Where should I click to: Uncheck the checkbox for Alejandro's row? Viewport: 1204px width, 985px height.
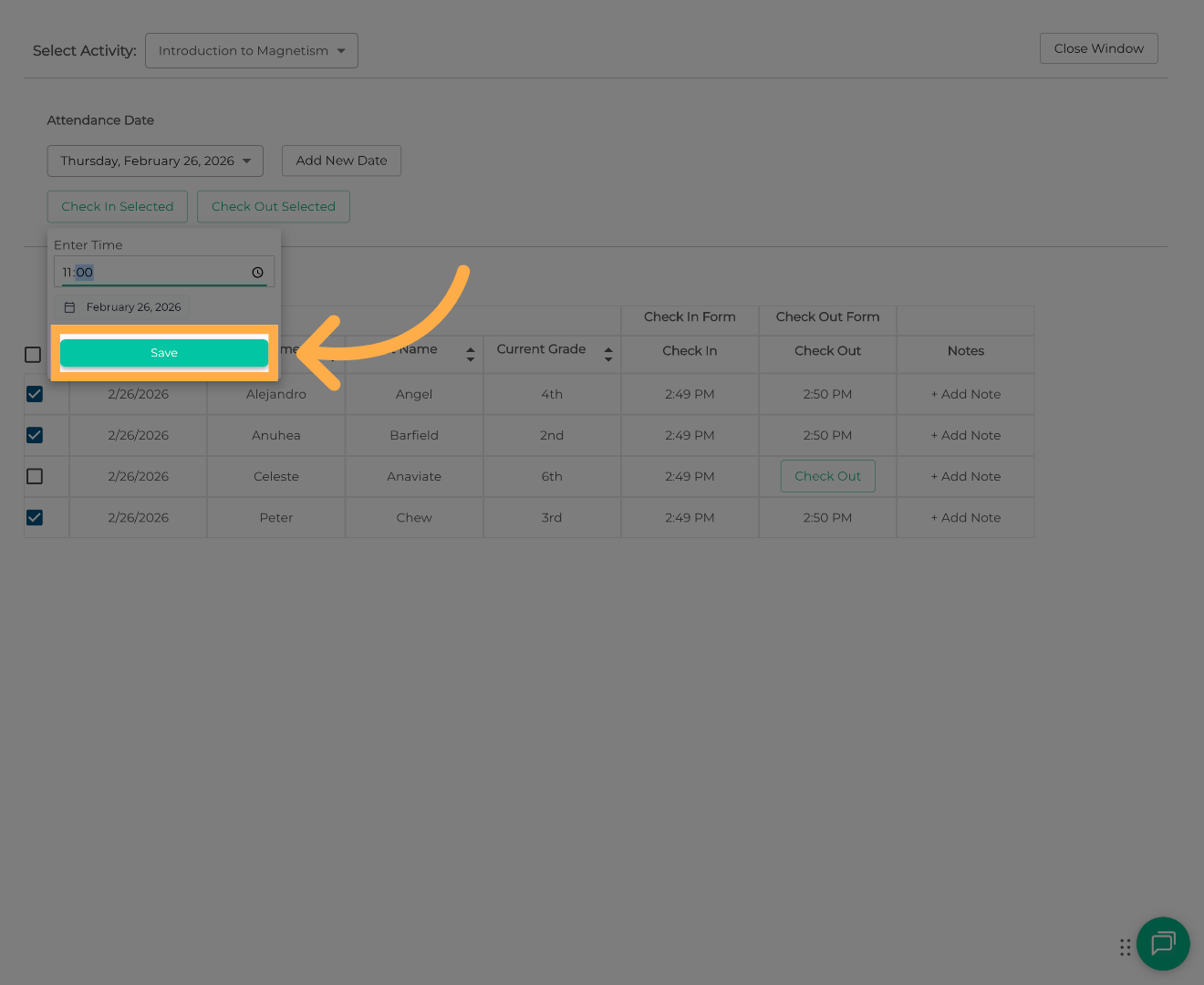pos(35,394)
